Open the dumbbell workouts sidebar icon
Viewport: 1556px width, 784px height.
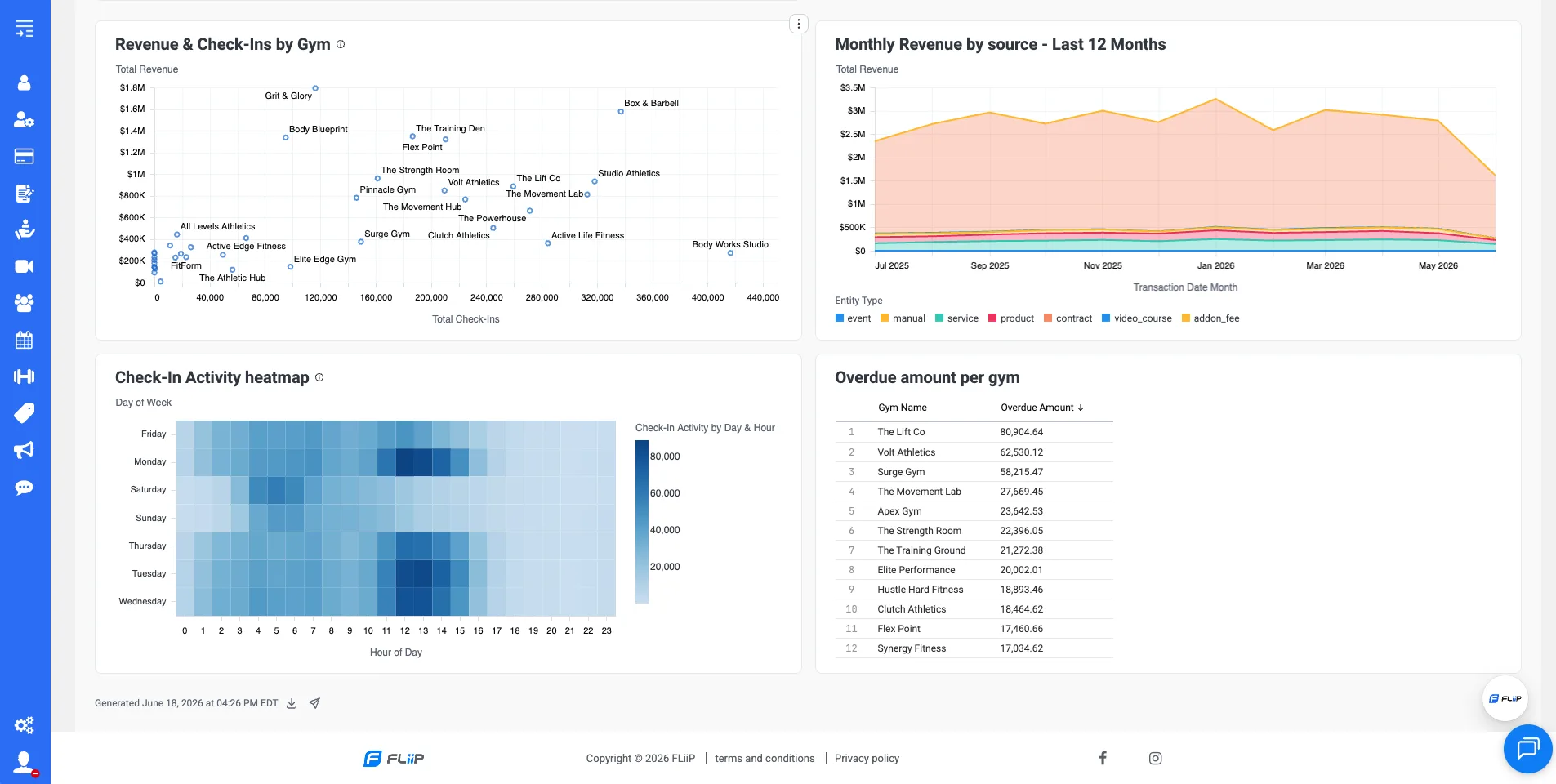pos(25,376)
